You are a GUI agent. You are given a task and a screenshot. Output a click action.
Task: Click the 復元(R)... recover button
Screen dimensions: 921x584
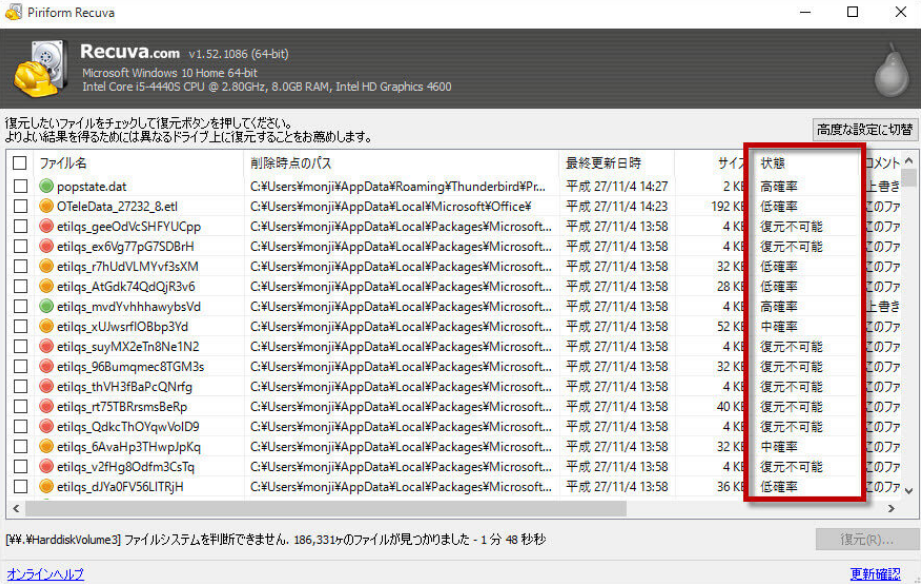pos(866,539)
